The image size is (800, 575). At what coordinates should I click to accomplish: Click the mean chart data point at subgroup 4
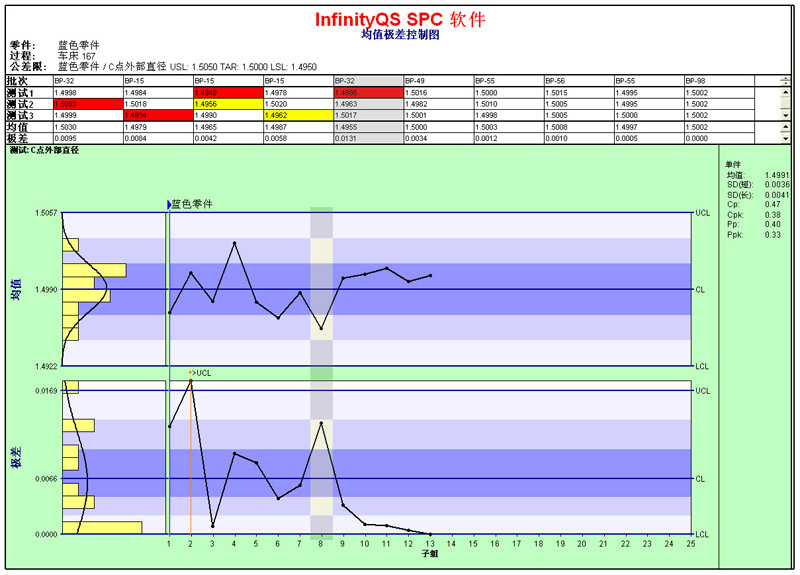point(234,243)
